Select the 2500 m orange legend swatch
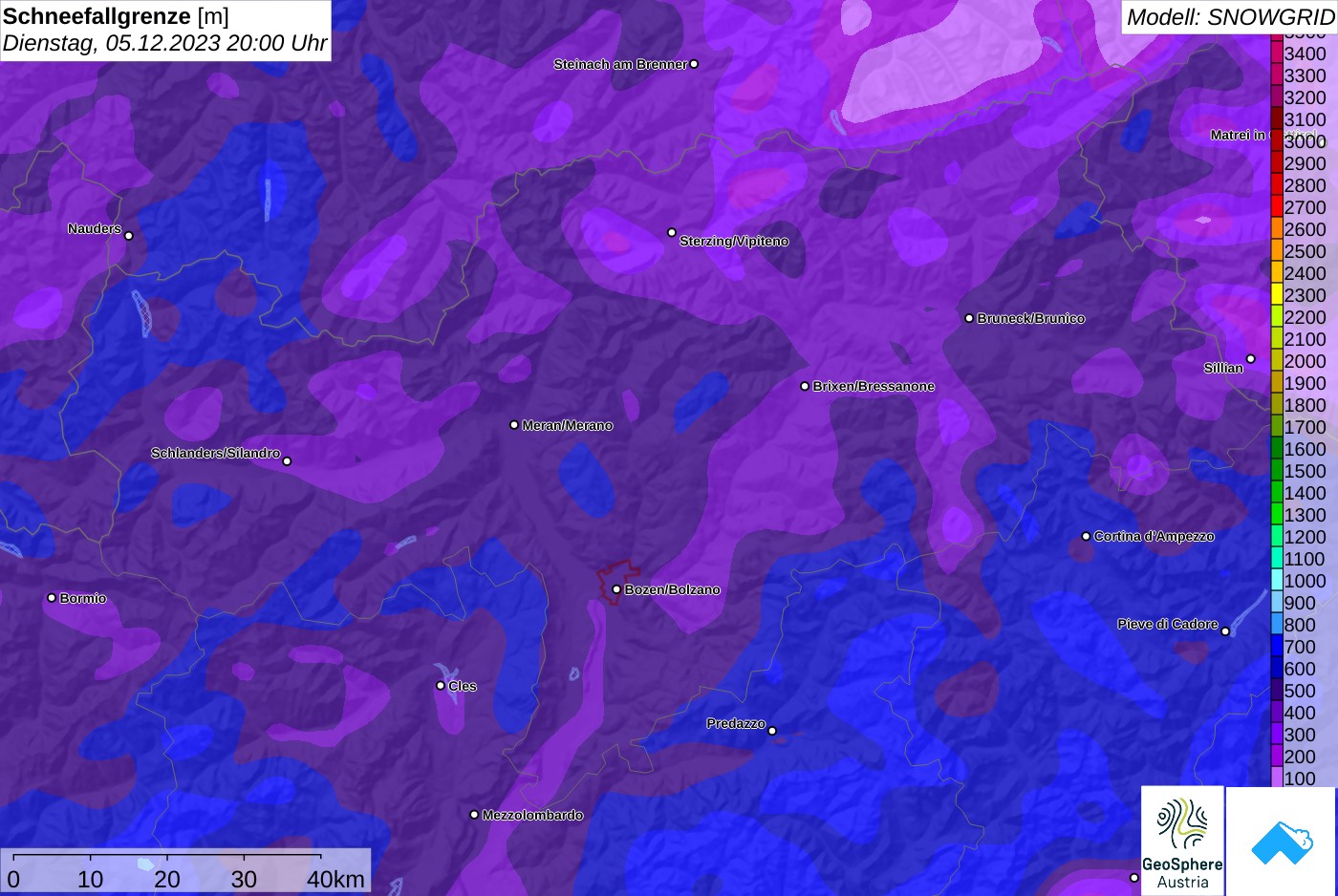 tap(1276, 251)
